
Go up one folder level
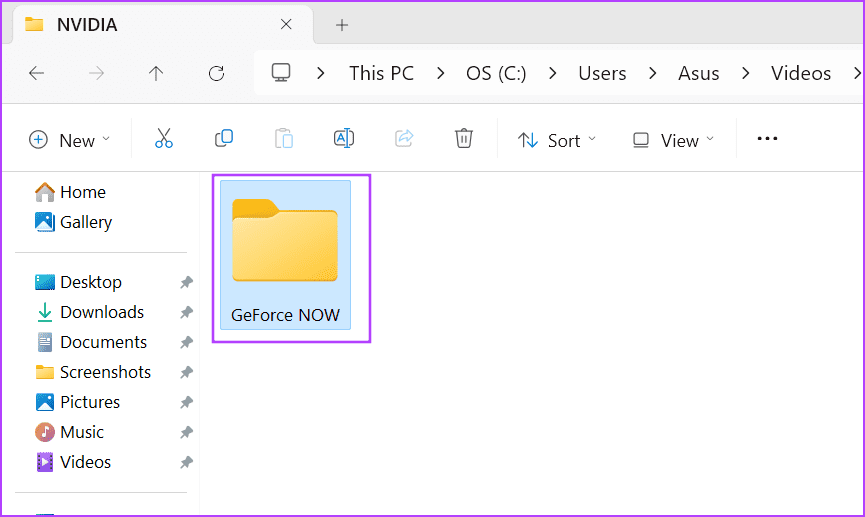point(156,73)
